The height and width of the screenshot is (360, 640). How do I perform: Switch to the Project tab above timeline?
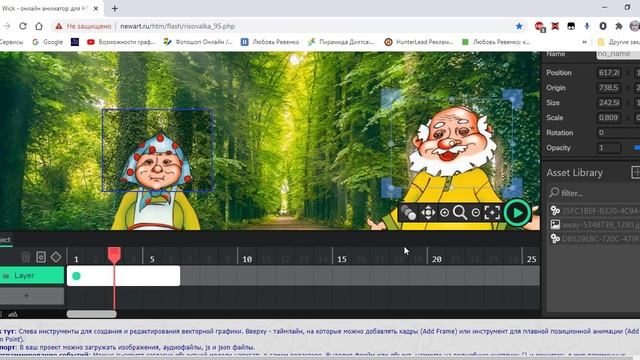[x=6, y=240]
